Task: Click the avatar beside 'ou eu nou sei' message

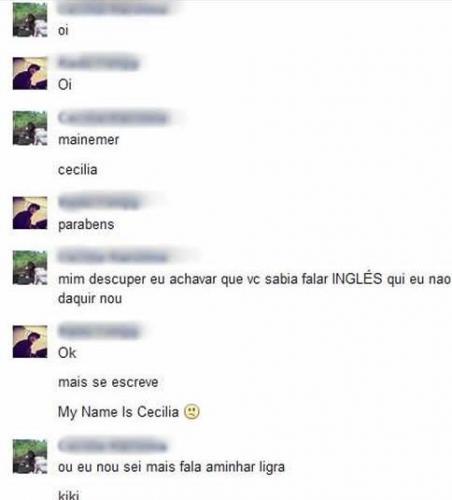Action: pos(30,456)
